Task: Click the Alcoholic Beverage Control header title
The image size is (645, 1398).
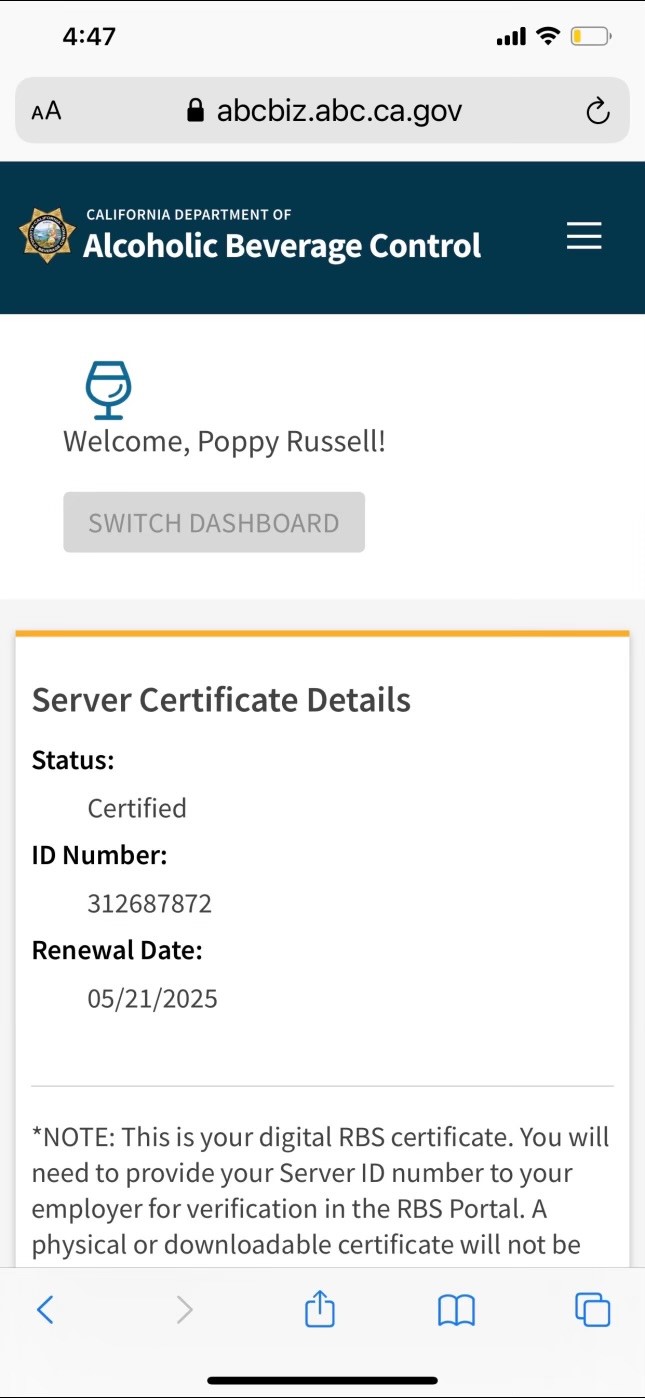Action: [x=282, y=245]
